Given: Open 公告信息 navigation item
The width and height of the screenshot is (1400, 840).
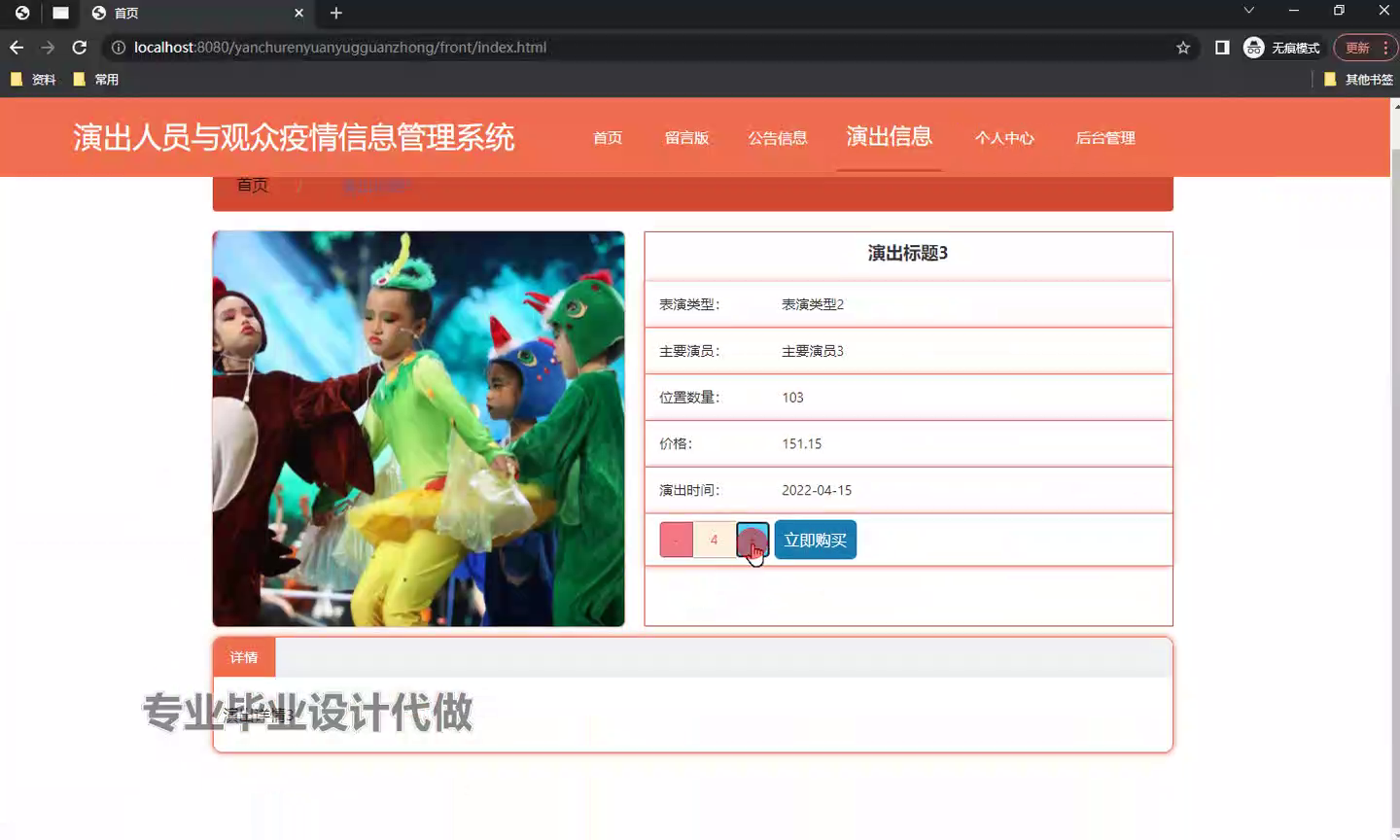Looking at the screenshot, I should pos(778,138).
